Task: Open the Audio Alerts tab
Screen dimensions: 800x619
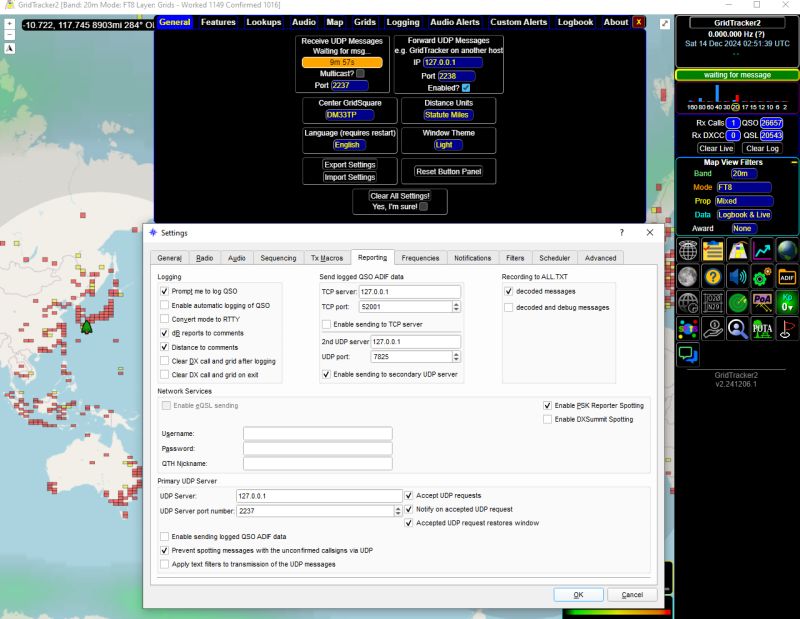Action: pyautogui.click(x=455, y=22)
